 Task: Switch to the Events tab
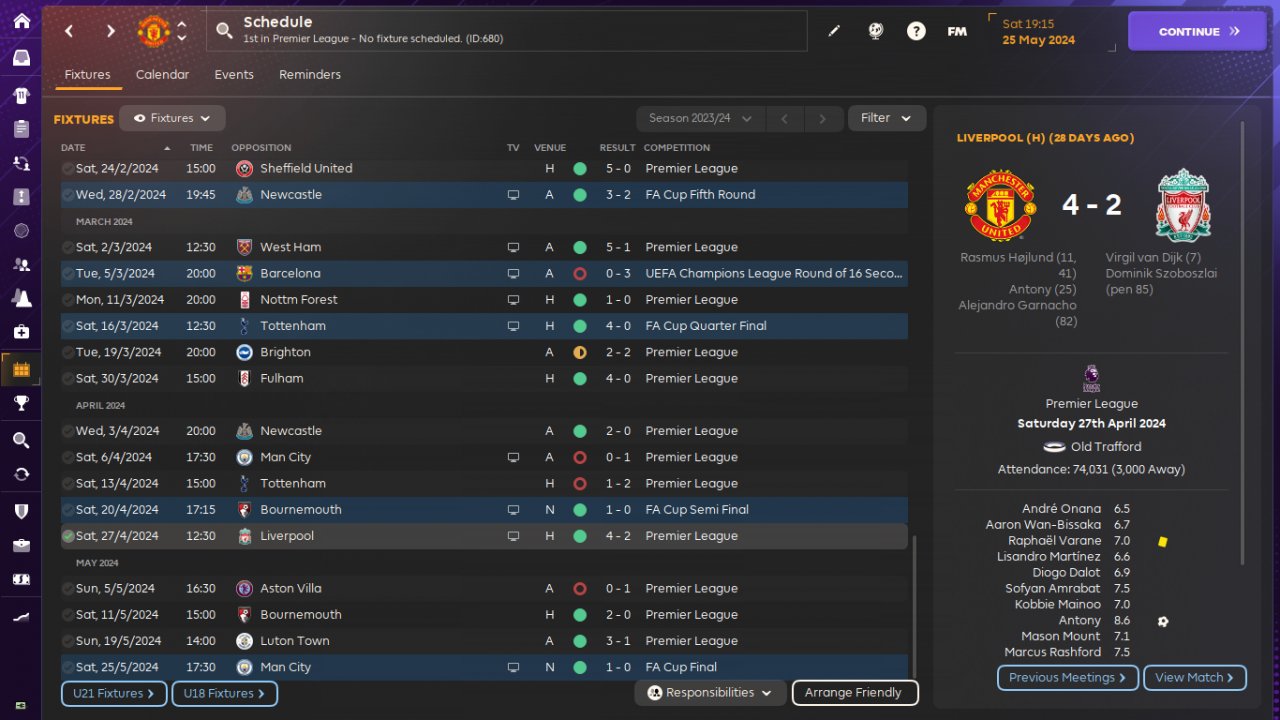click(x=234, y=75)
